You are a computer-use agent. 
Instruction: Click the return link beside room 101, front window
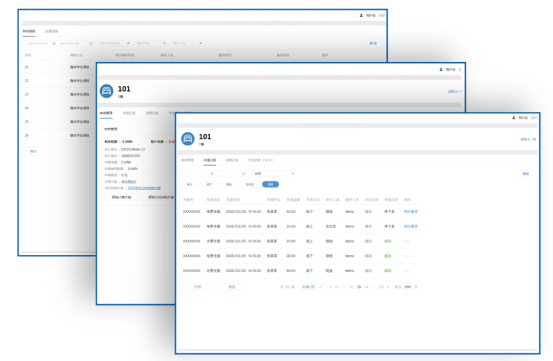tap(528, 139)
